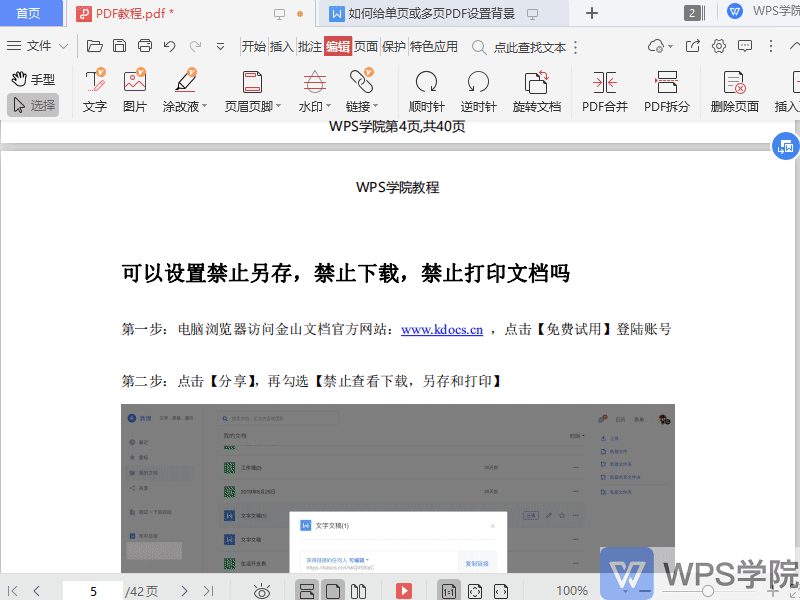Screen dimensions: 800x600
Task: Click the window count 2 indicator
Action: [x=694, y=13]
